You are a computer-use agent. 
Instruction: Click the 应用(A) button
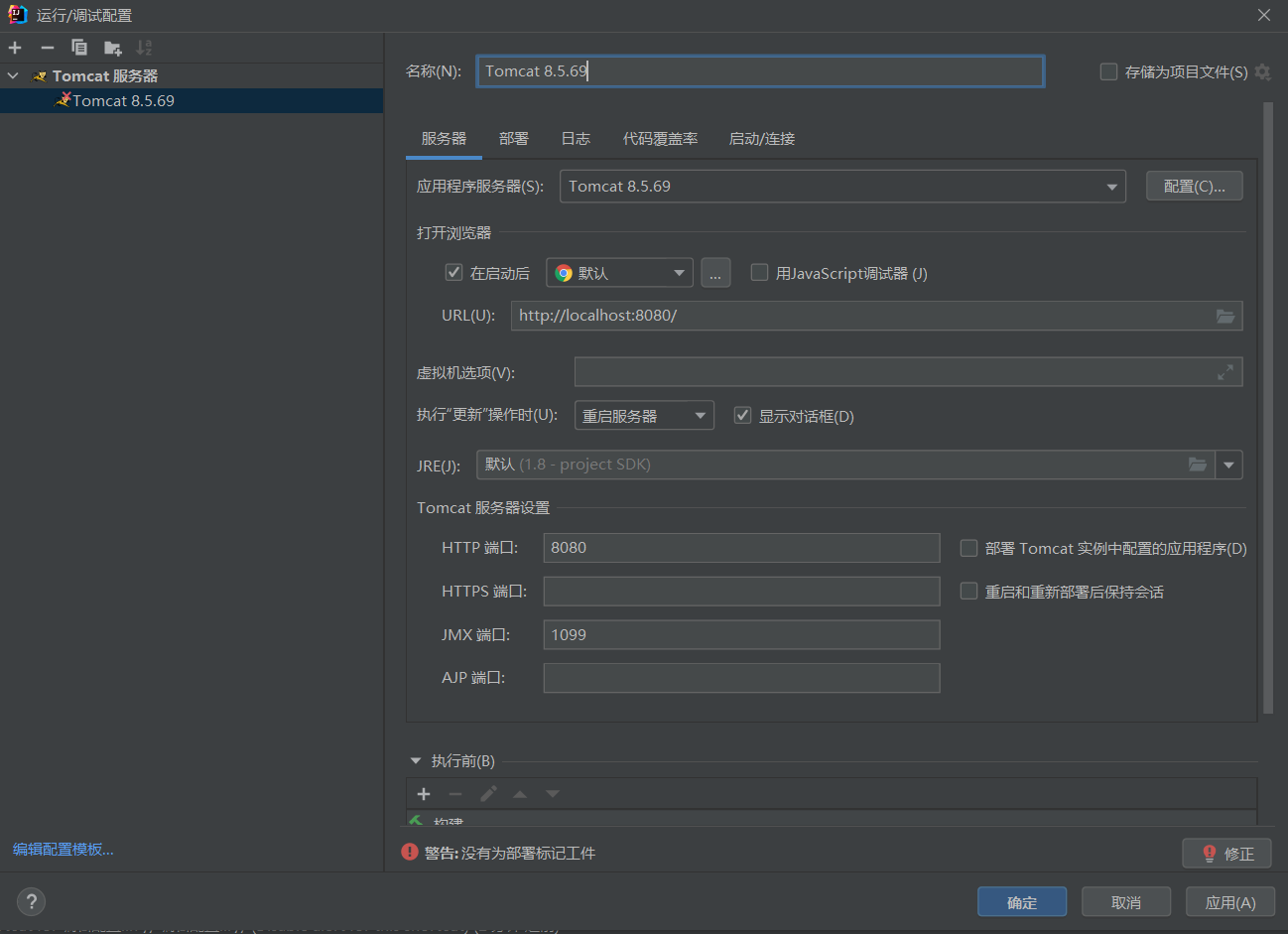click(1230, 902)
